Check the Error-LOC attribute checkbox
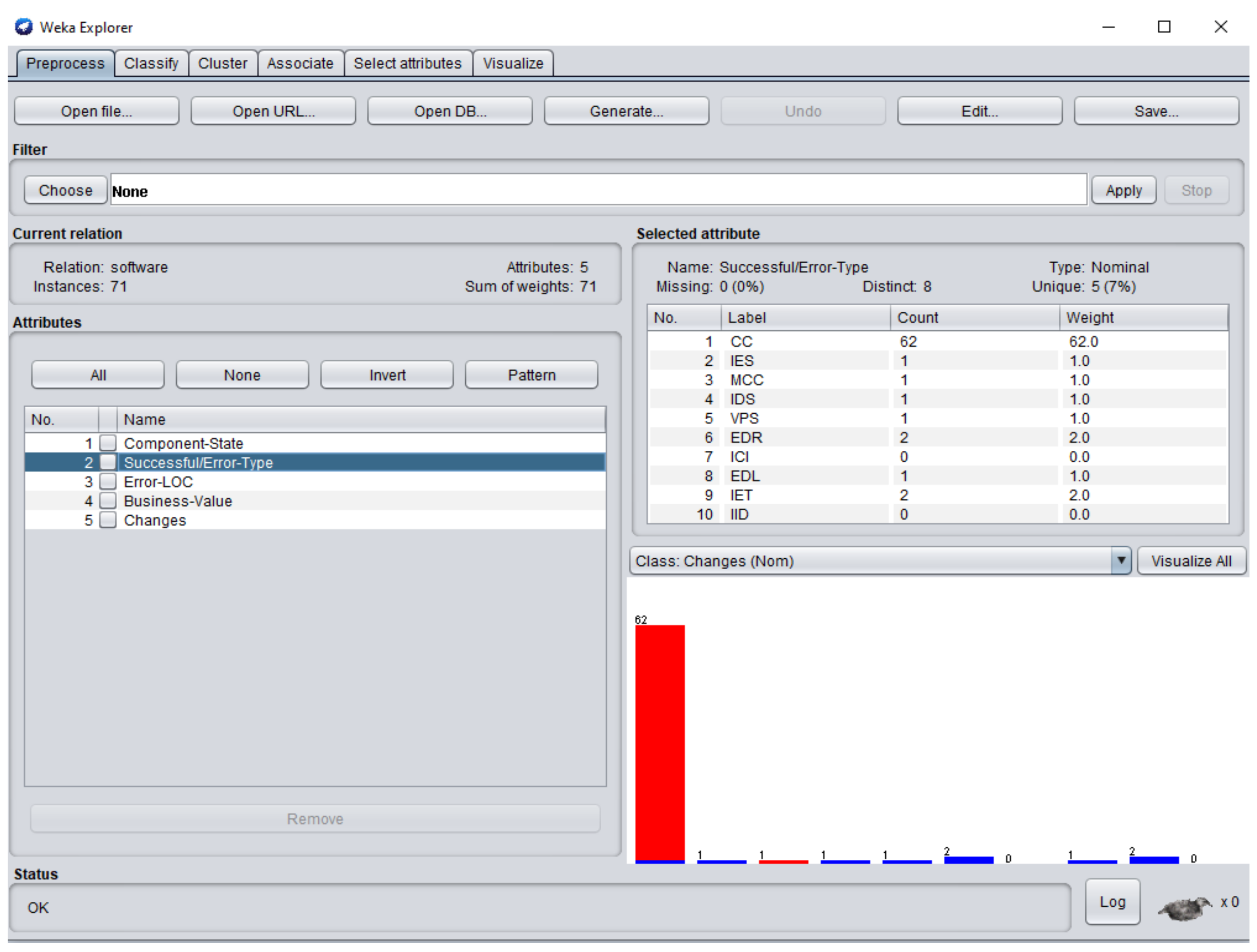This screenshot has width=1257, height=952. click(x=108, y=482)
